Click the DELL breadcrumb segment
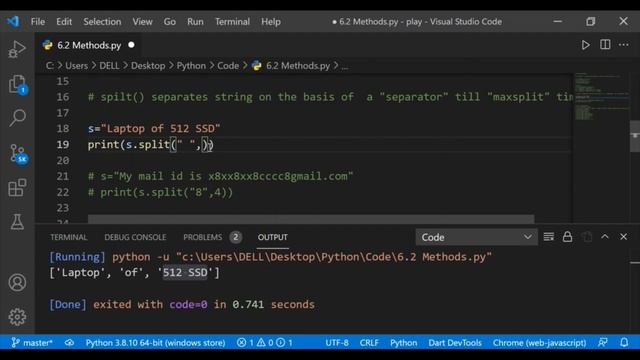This screenshot has height=360, width=640. [109, 66]
